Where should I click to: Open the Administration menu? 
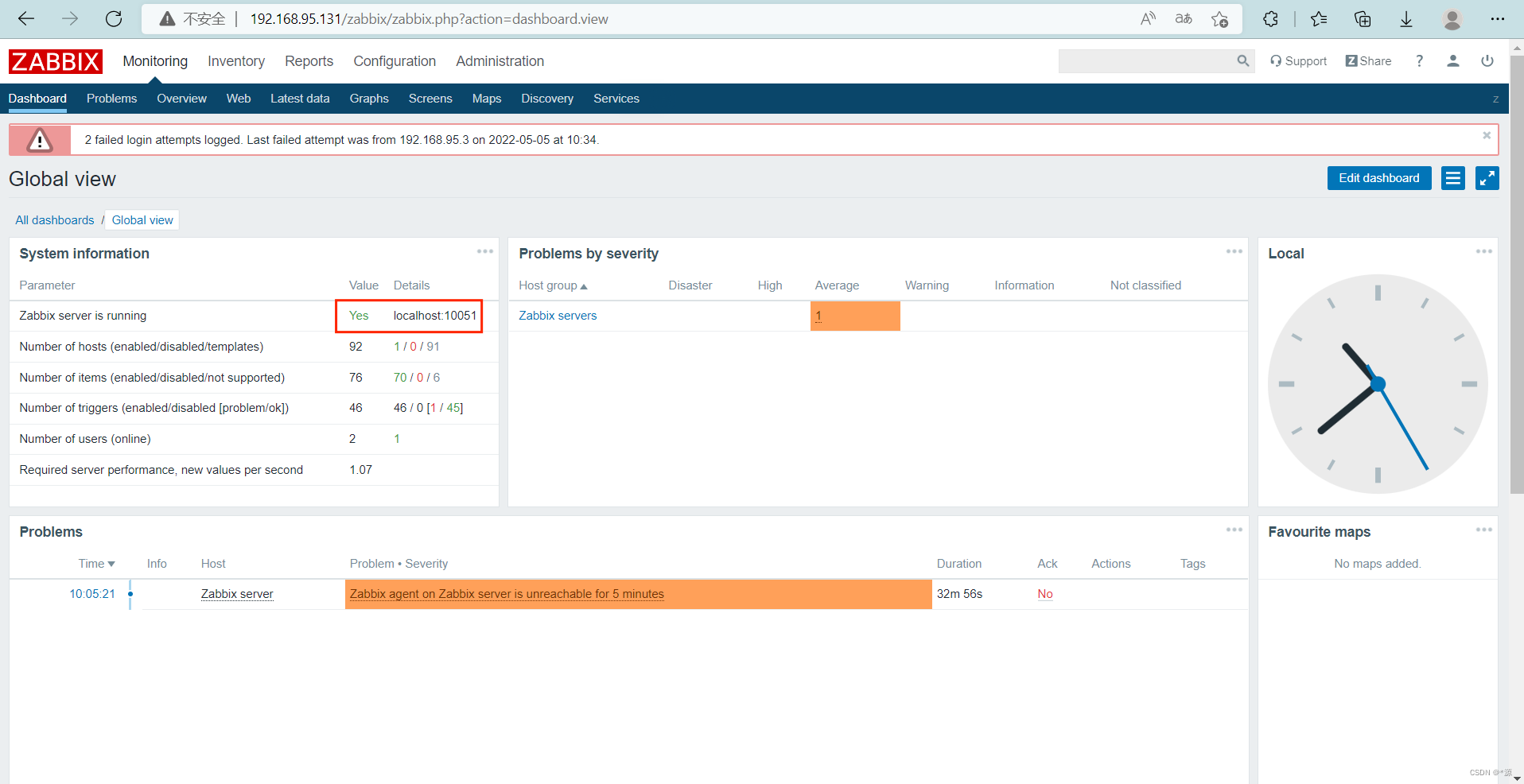[500, 61]
